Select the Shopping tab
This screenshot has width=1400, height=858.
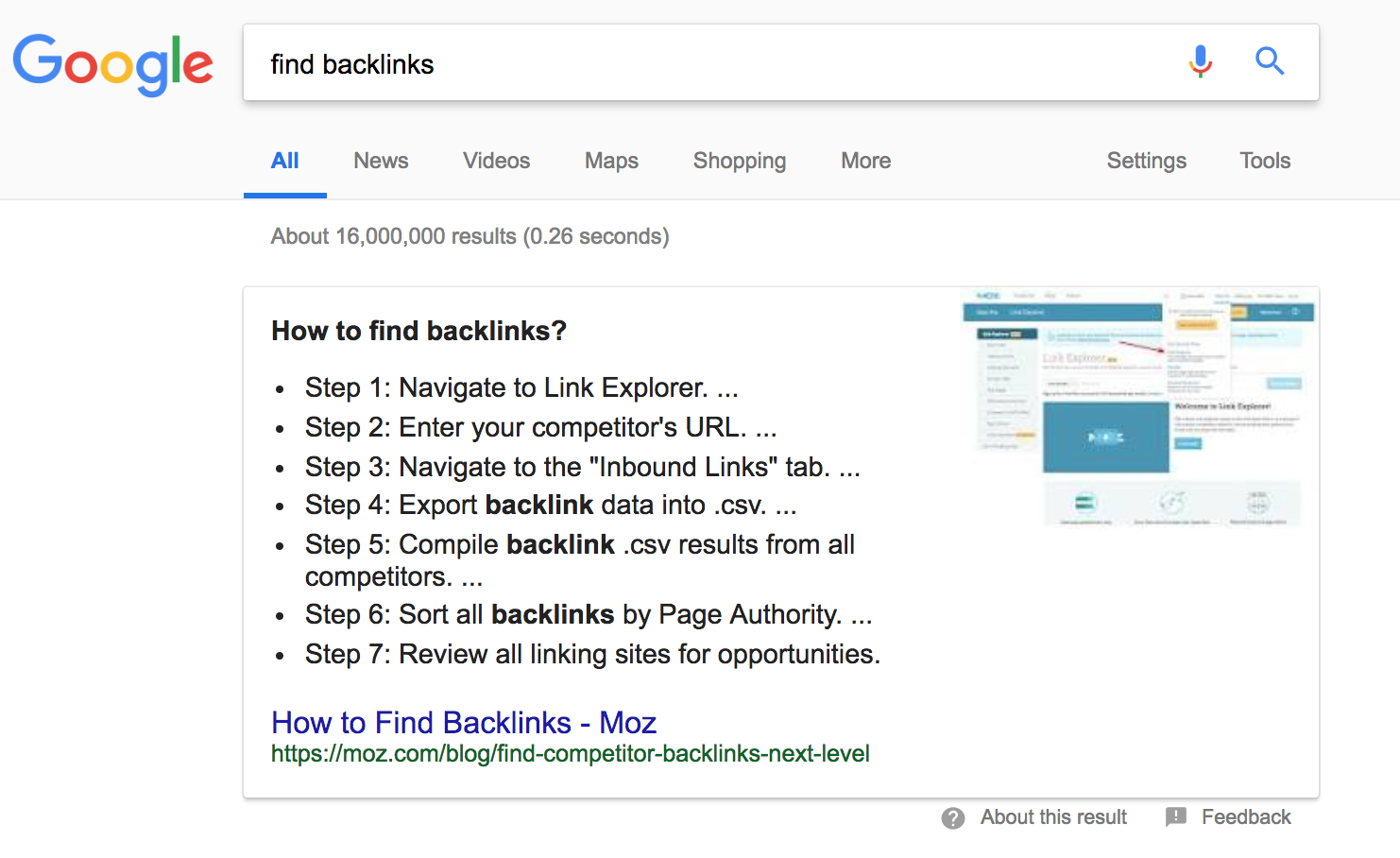click(x=740, y=161)
